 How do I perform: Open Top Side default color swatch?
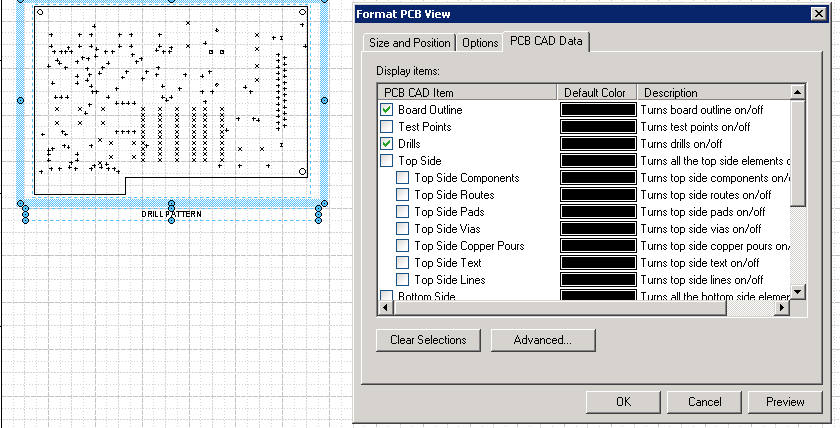tap(598, 161)
